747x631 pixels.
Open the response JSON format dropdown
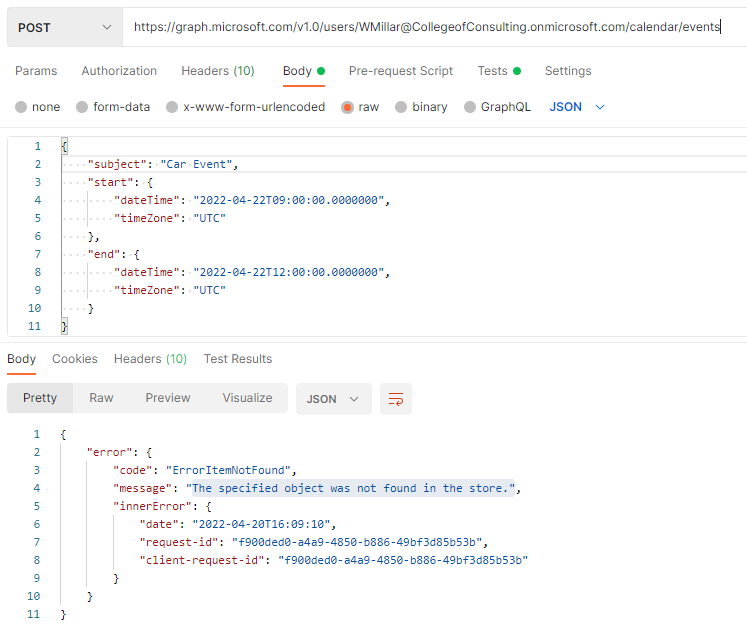[333, 399]
